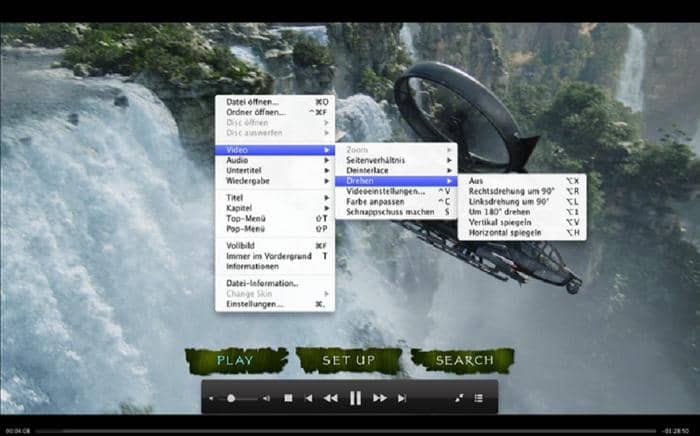Open 'Datei-Information..' entry

click(x=275, y=283)
